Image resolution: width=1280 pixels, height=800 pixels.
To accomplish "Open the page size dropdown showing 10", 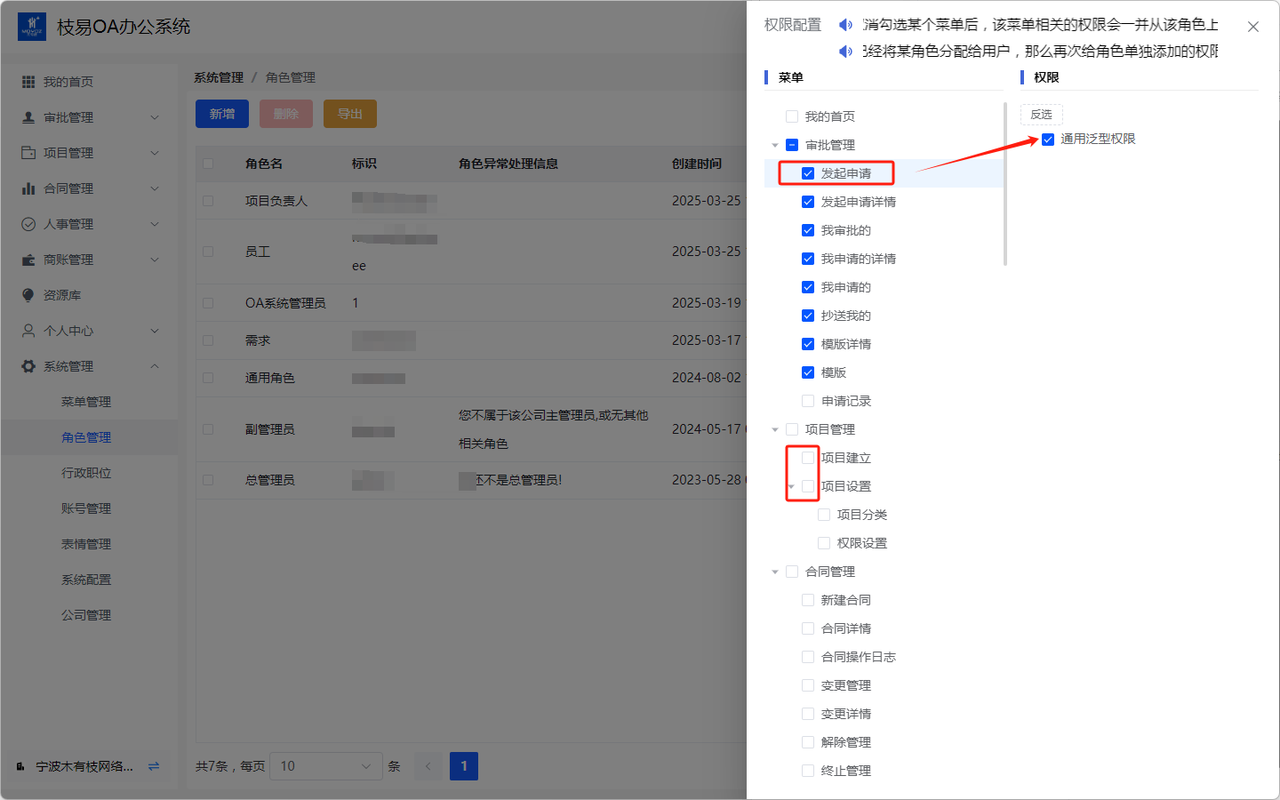I will (325, 766).
